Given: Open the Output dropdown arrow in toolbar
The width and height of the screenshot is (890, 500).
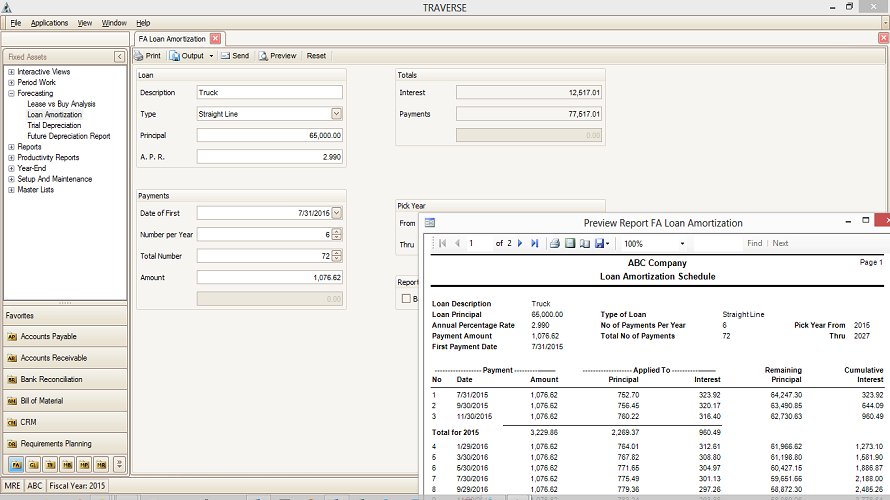Looking at the screenshot, I should coord(210,56).
